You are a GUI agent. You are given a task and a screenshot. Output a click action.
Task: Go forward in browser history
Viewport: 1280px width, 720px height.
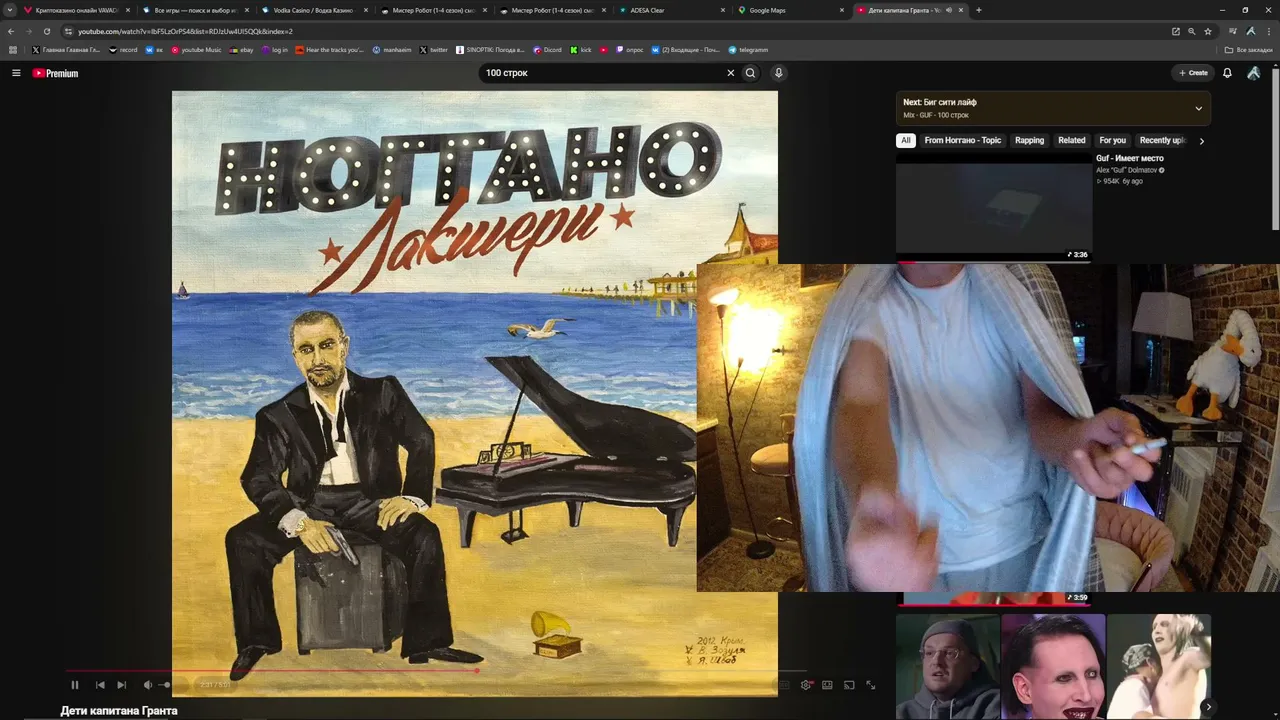click(29, 31)
